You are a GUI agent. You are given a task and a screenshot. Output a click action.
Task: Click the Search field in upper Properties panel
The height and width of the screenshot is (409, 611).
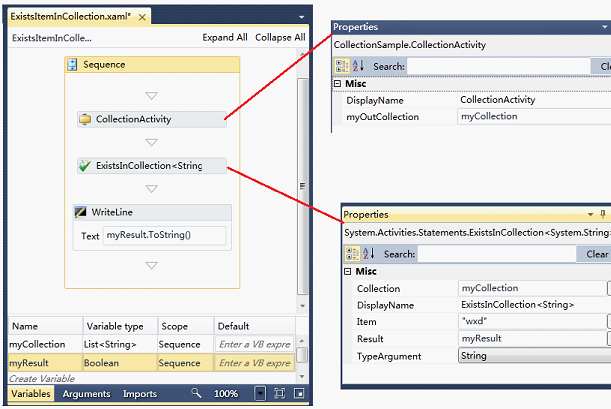point(498,67)
